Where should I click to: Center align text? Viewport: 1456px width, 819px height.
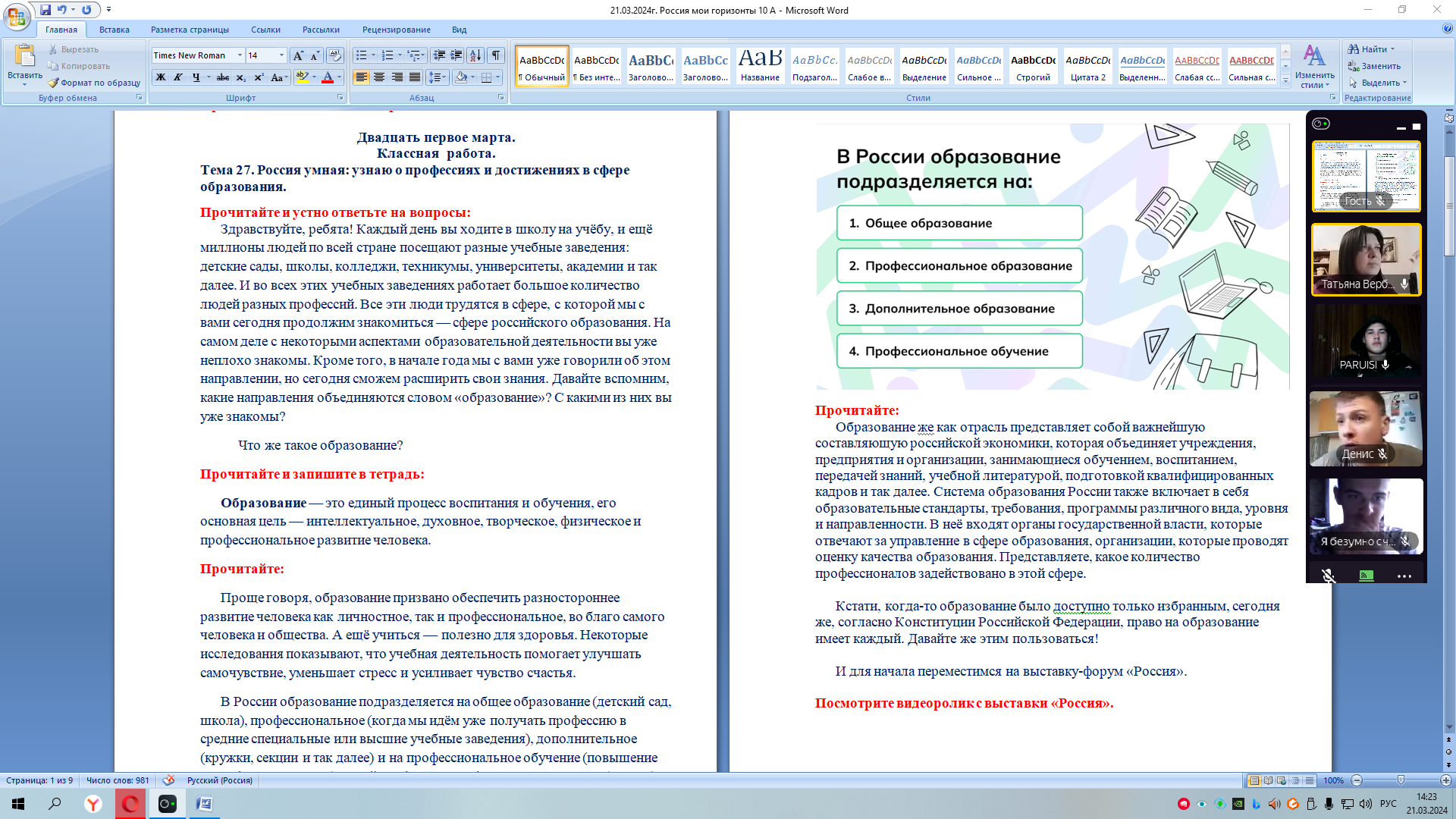point(379,77)
